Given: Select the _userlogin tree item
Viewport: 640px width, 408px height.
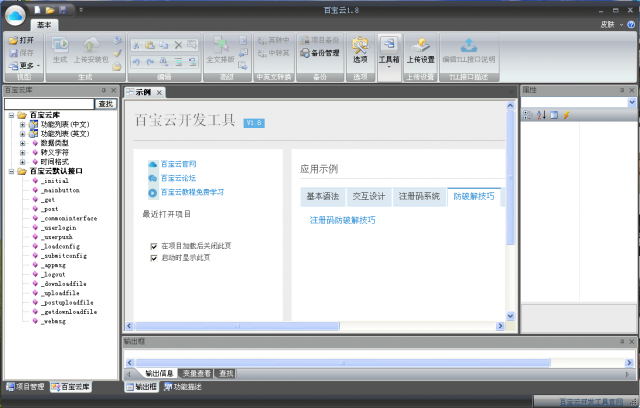Looking at the screenshot, I should [58, 228].
